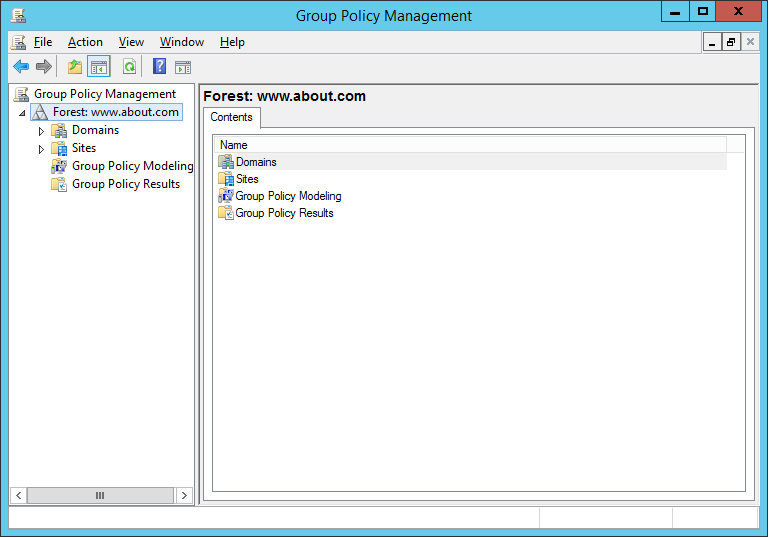Select Group Policy Results in the tree
The height and width of the screenshot is (538, 769).
click(x=126, y=184)
